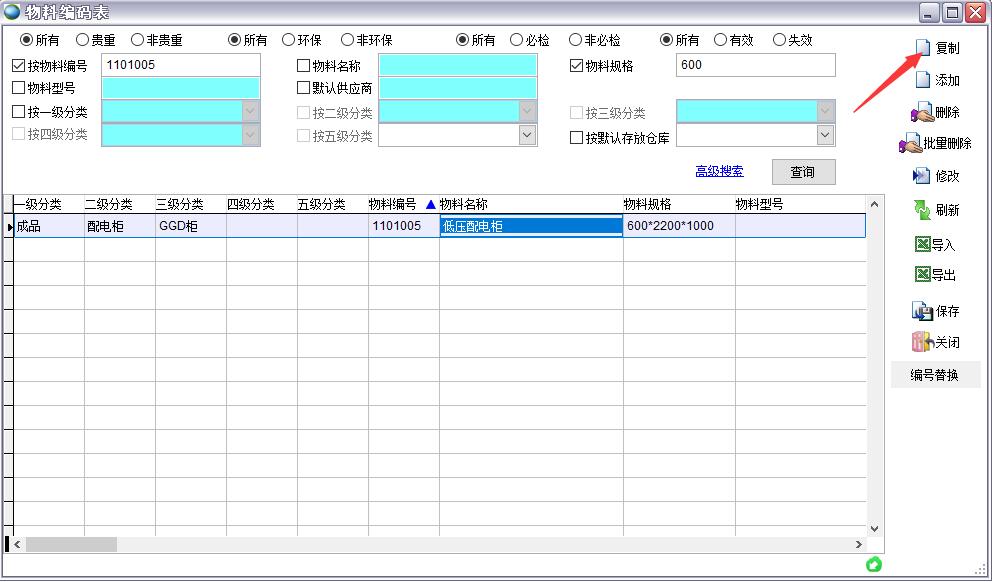Uncheck the 按物料编号 checkbox

(19, 66)
